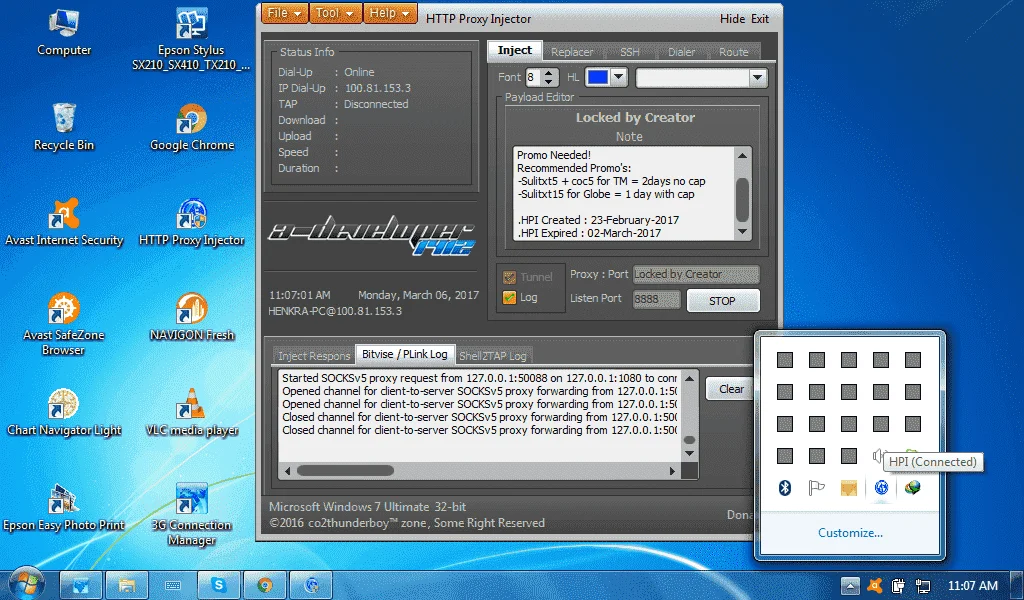1024x600 pixels.
Task: Decrease font size with down arrow
Action: (x=549, y=82)
